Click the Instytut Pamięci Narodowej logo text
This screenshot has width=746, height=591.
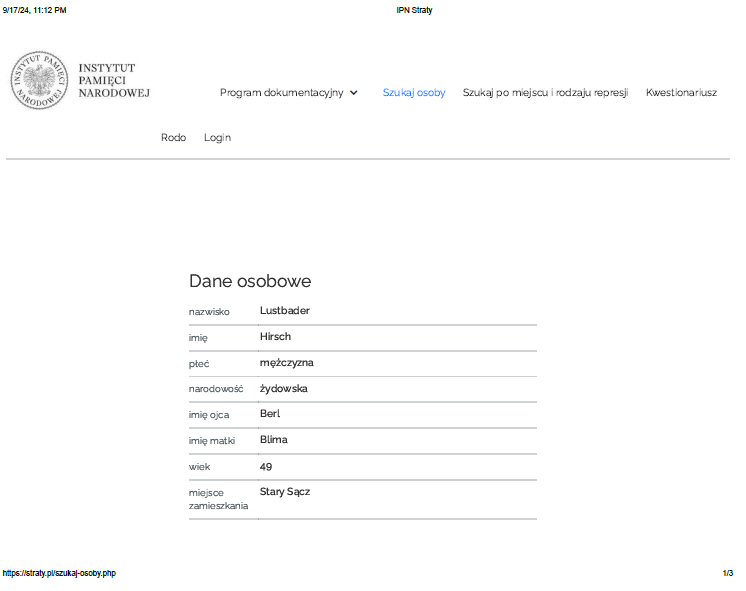pos(113,80)
